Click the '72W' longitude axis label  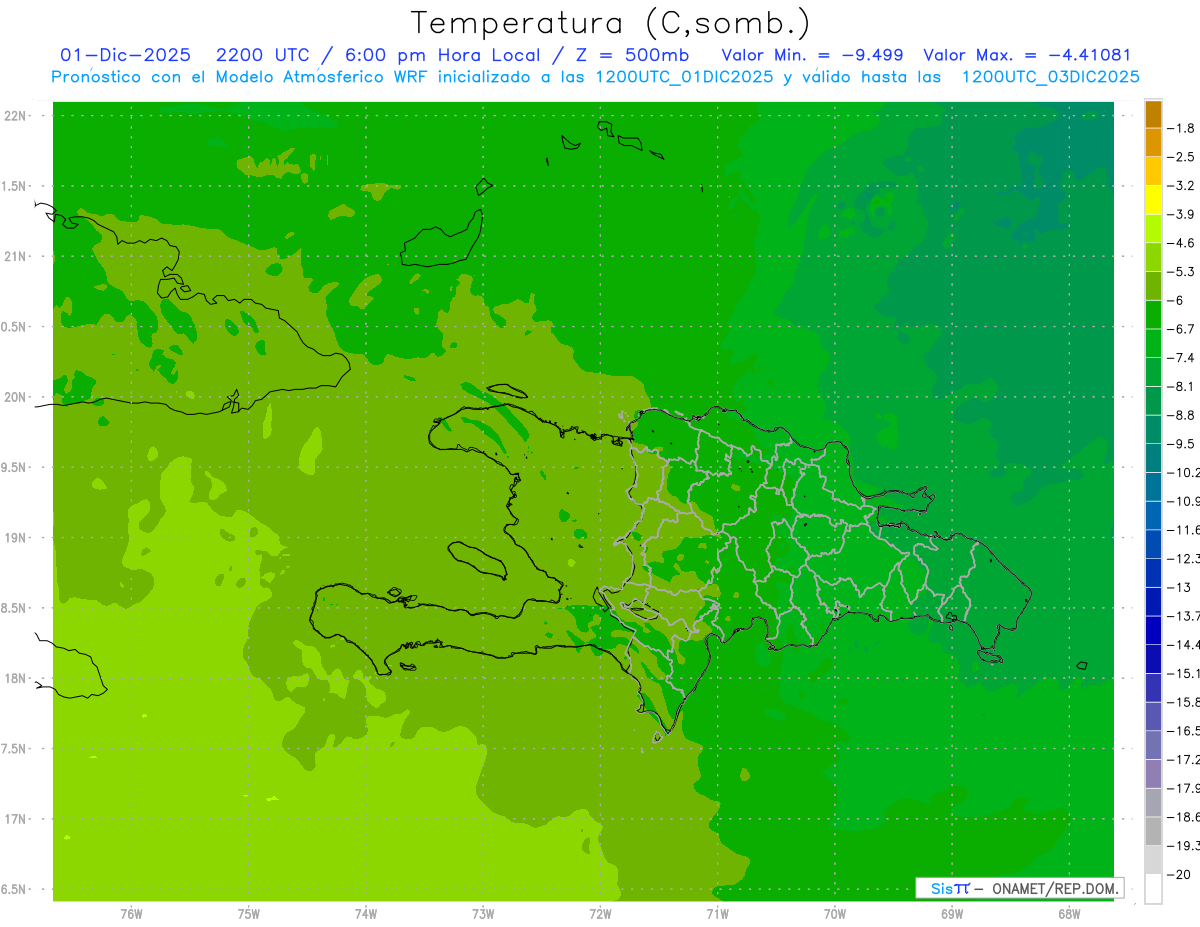(x=600, y=913)
